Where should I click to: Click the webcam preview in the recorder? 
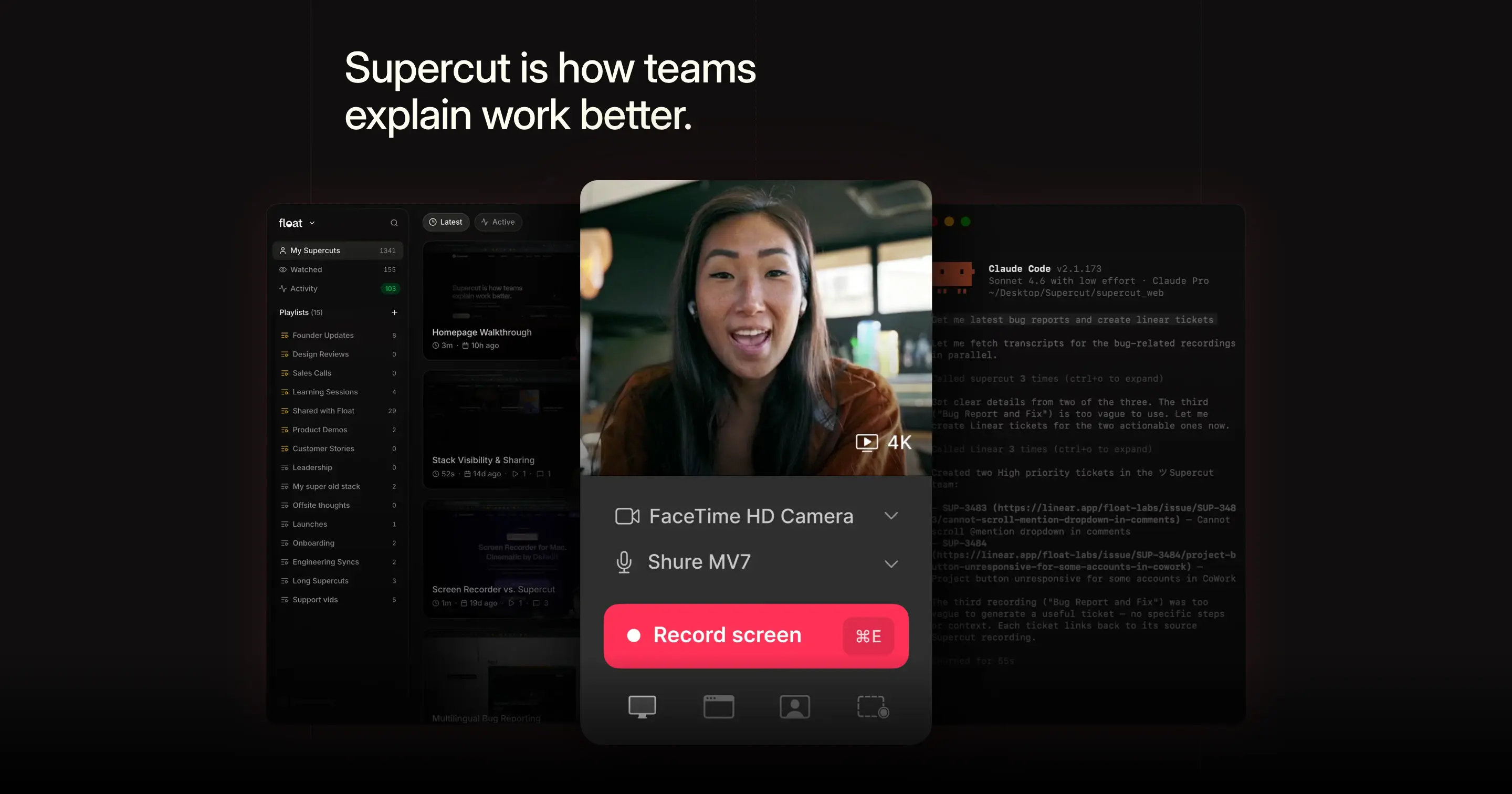[756, 328]
